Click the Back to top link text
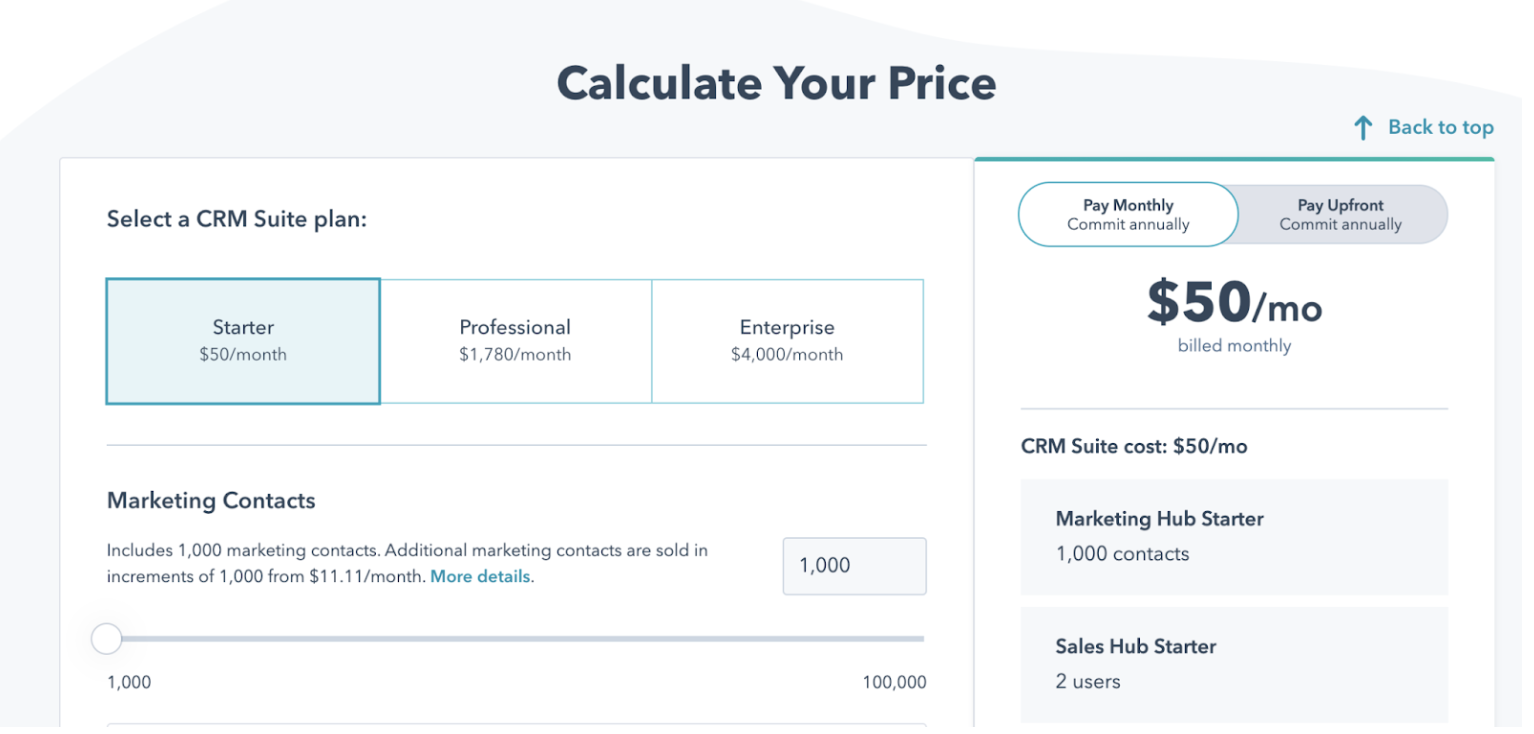 [1441, 127]
